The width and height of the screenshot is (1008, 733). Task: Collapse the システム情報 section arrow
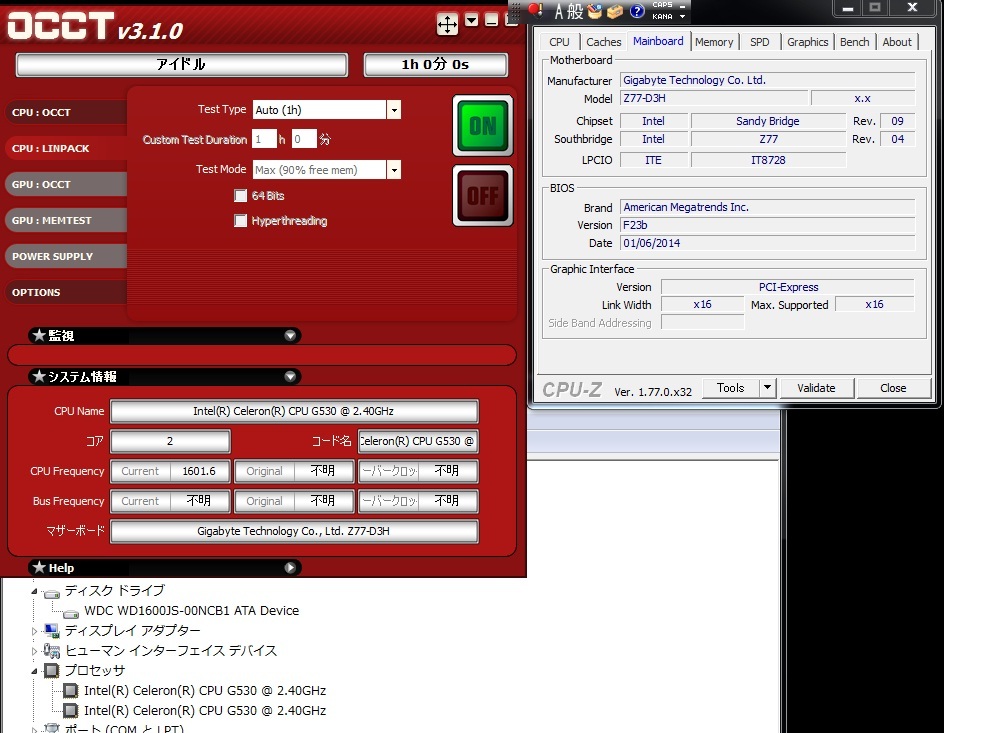pos(290,377)
